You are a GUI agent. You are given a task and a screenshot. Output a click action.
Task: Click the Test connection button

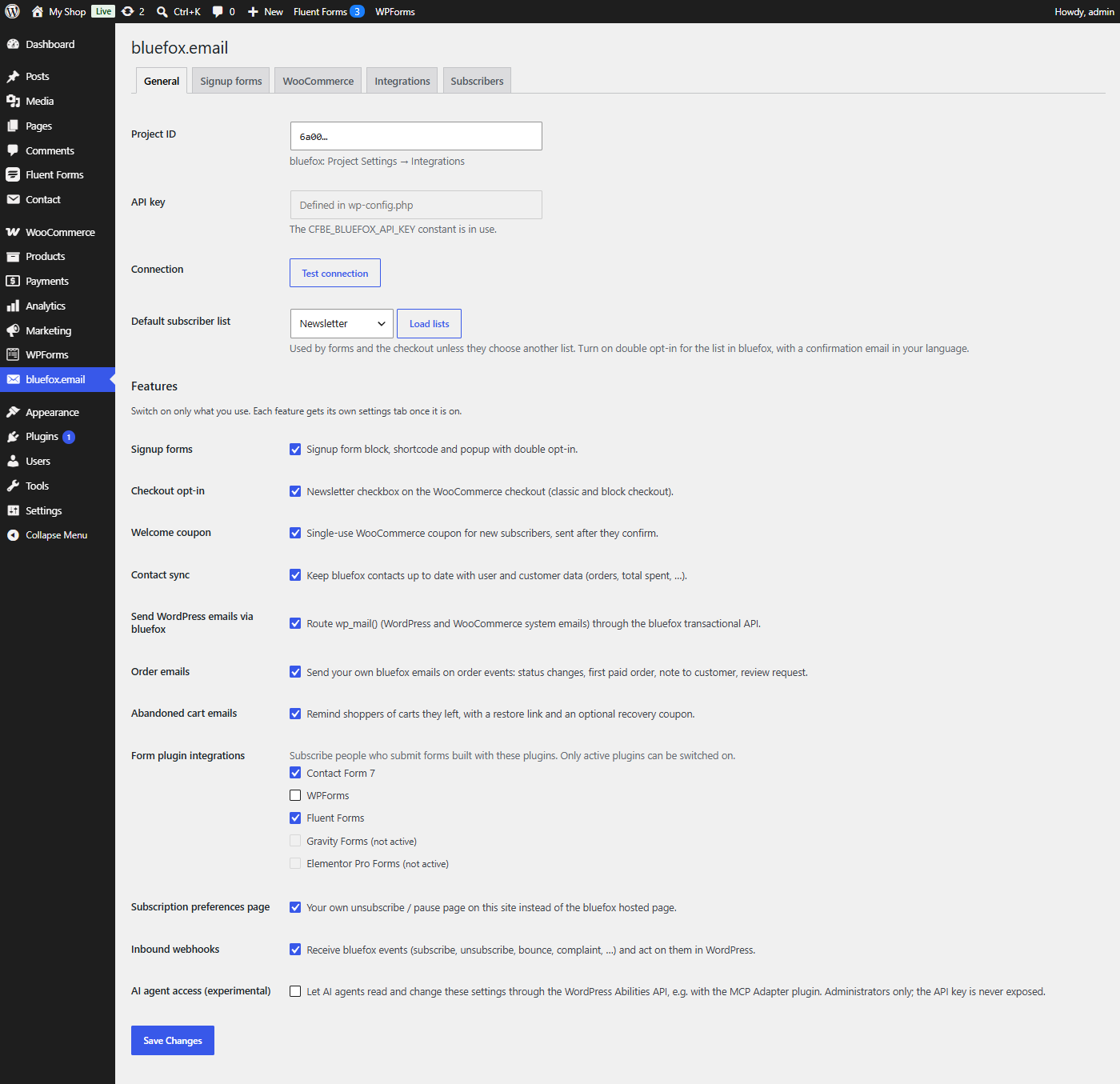click(x=335, y=273)
